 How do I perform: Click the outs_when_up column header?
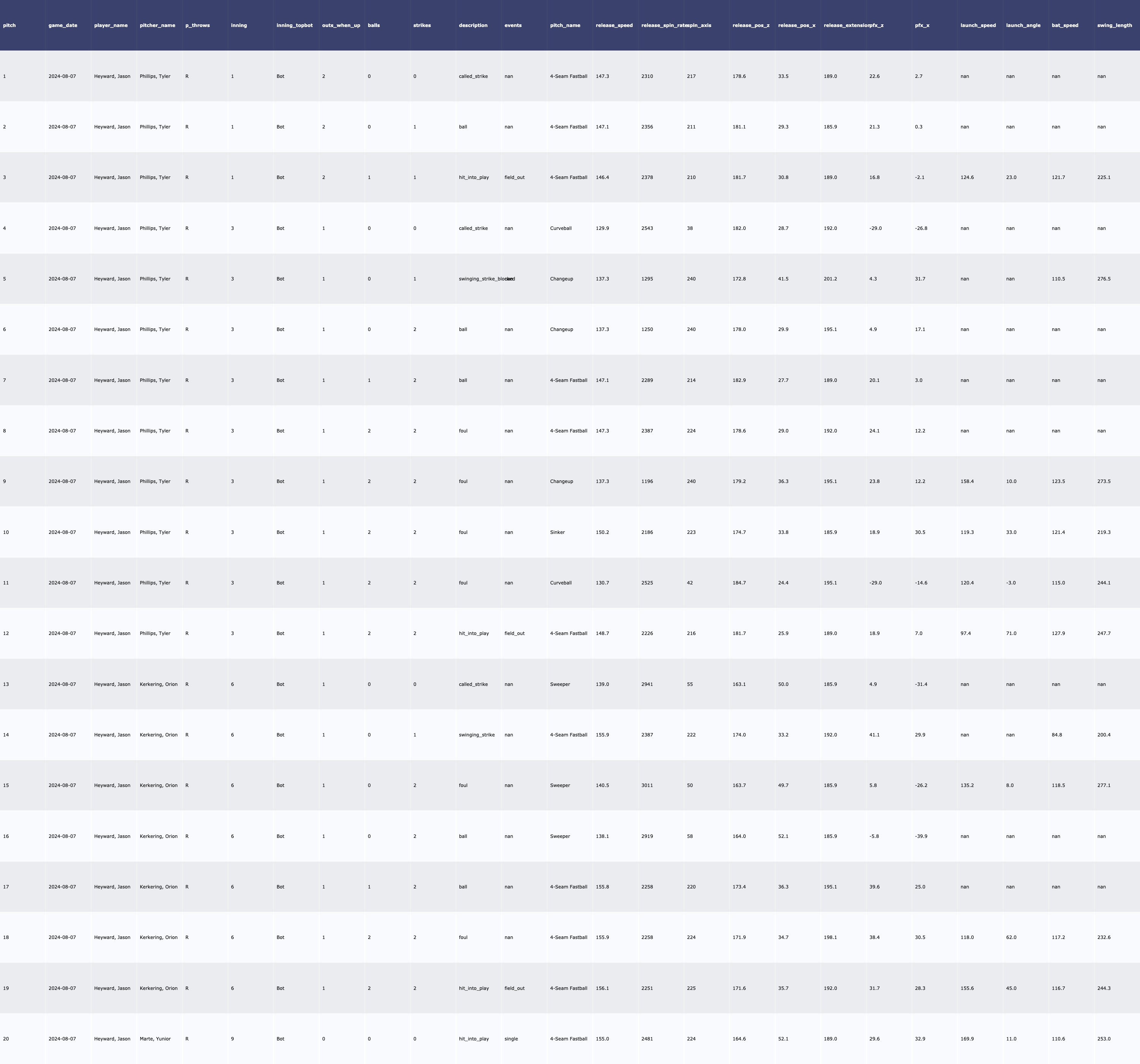coord(341,25)
